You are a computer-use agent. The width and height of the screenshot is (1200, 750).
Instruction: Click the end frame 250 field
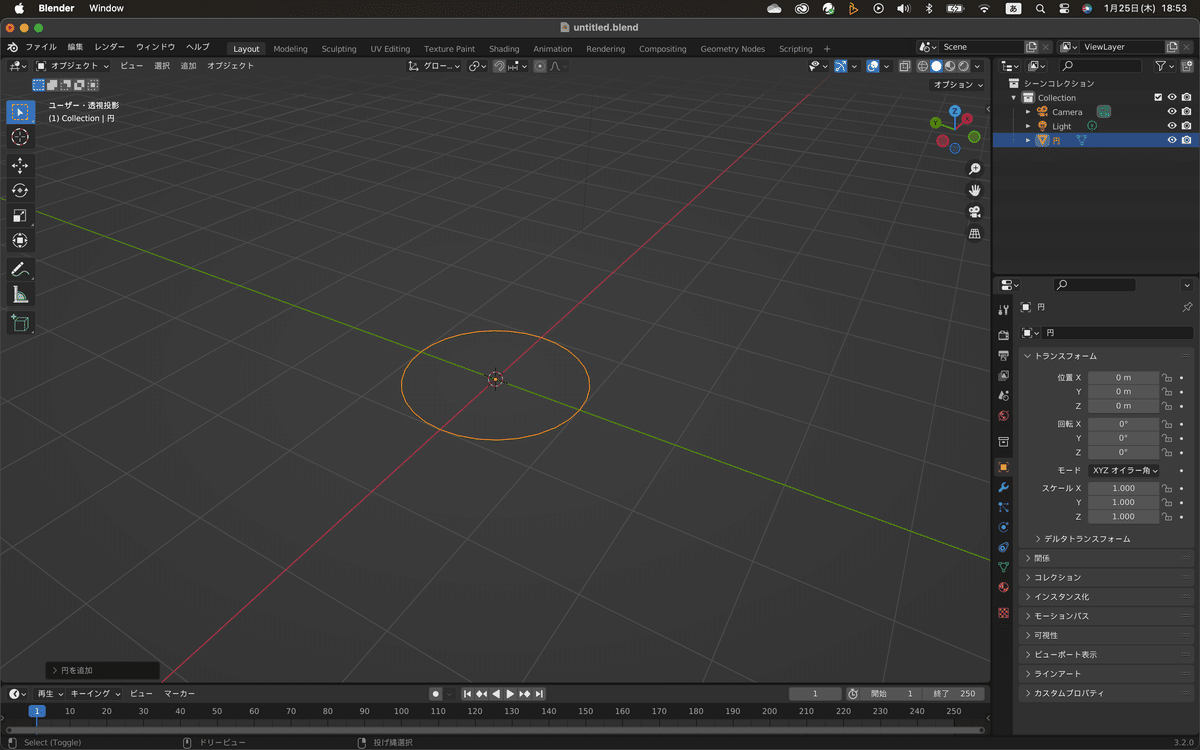pyautogui.click(x=954, y=694)
